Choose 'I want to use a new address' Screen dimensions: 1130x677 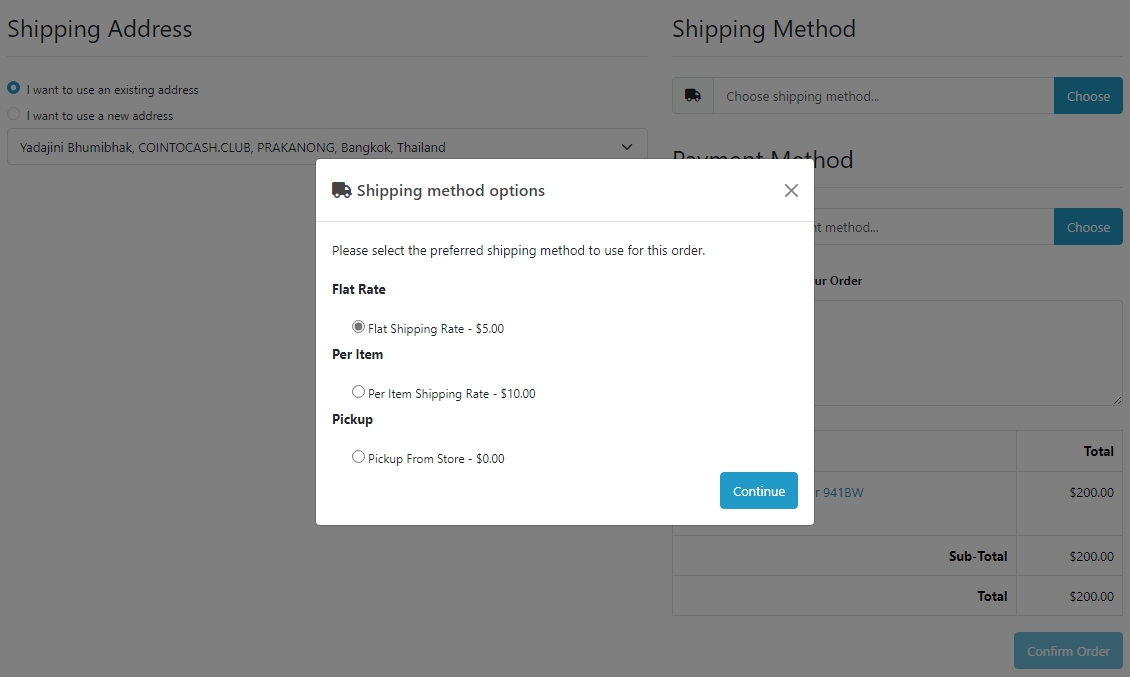(14, 113)
